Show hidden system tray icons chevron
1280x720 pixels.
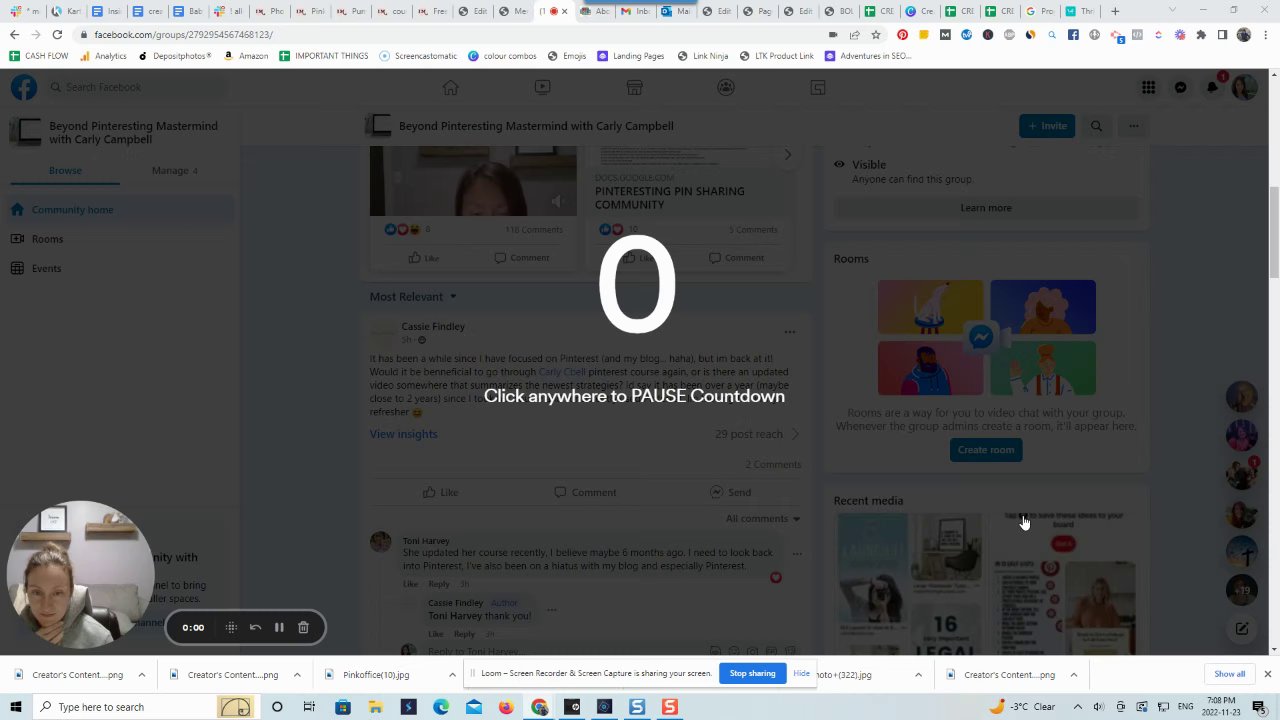(x=1076, y=707)
